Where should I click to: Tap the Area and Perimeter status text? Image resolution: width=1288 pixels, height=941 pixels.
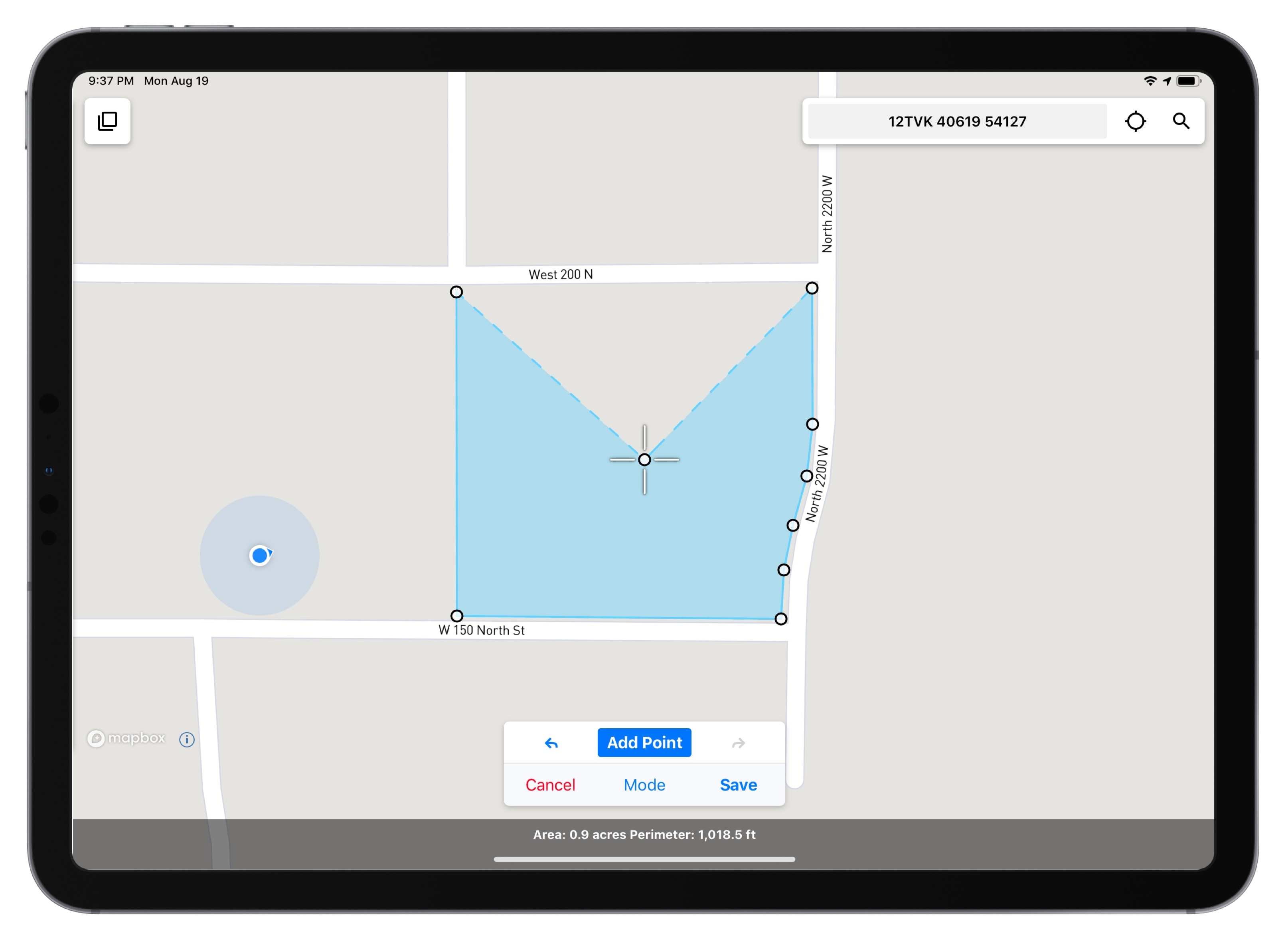(644, 834)
